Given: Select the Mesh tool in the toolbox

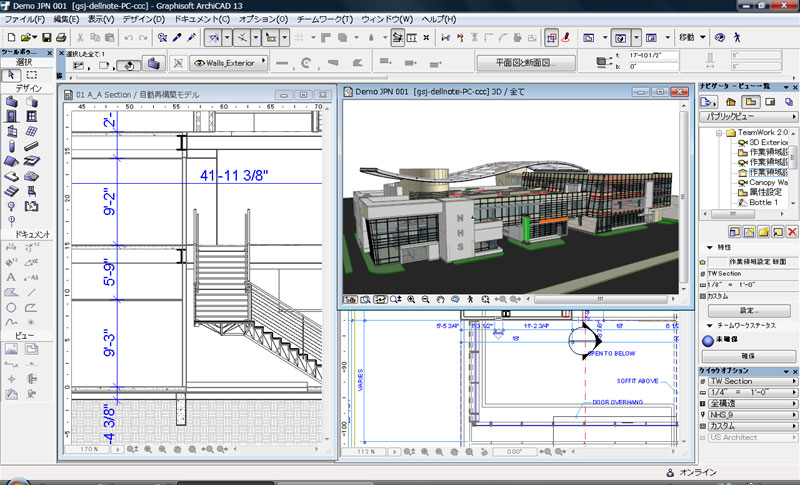Looking at the screenshot, I should 32,176.
